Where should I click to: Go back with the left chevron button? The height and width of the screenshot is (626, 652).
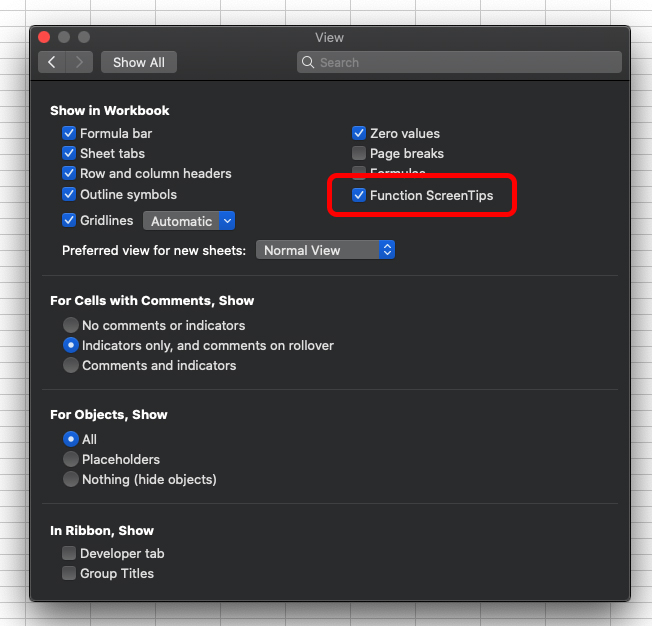(52, 62)
